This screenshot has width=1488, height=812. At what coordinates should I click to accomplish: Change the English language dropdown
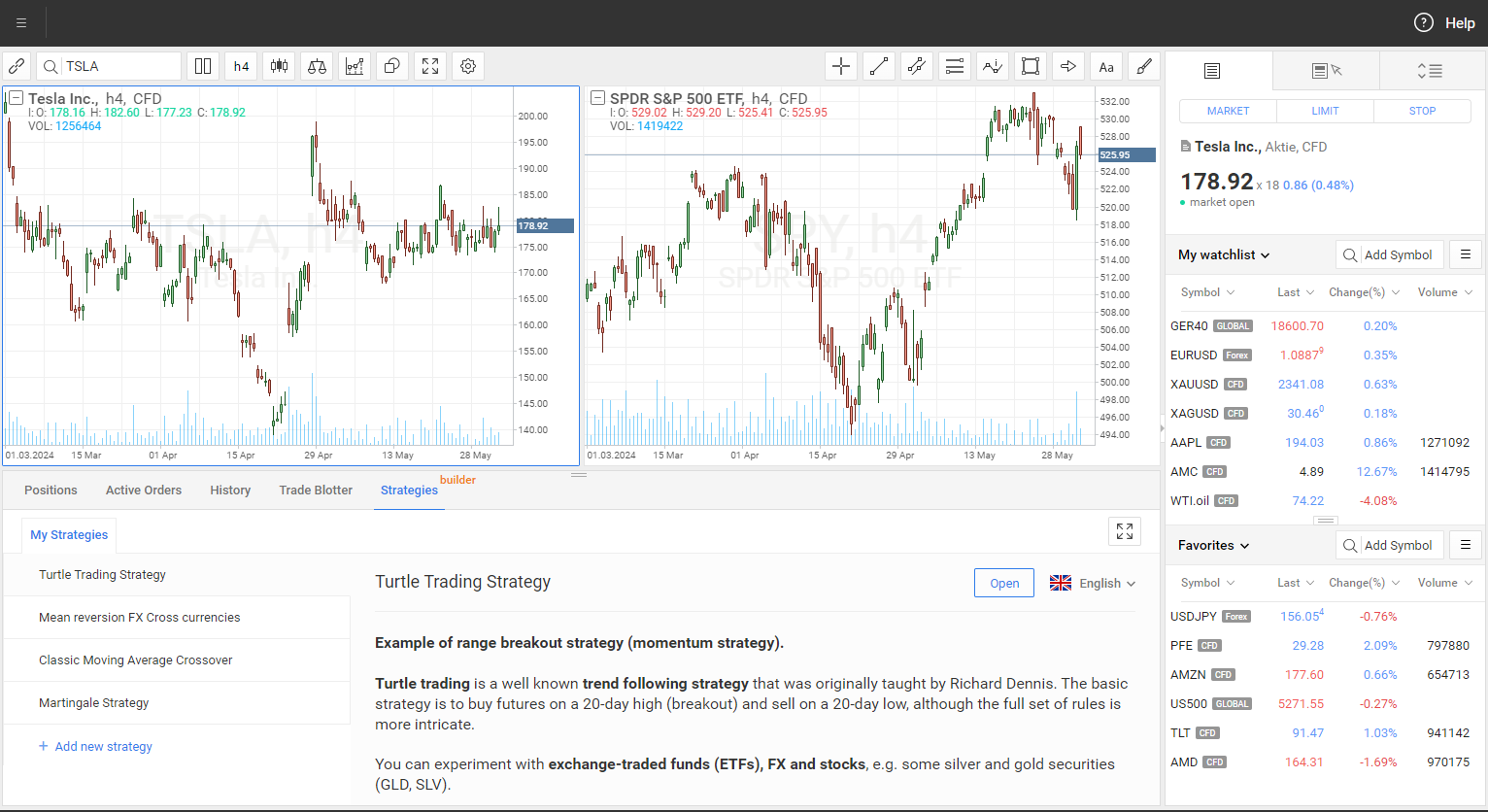(x=1093, y=583)
